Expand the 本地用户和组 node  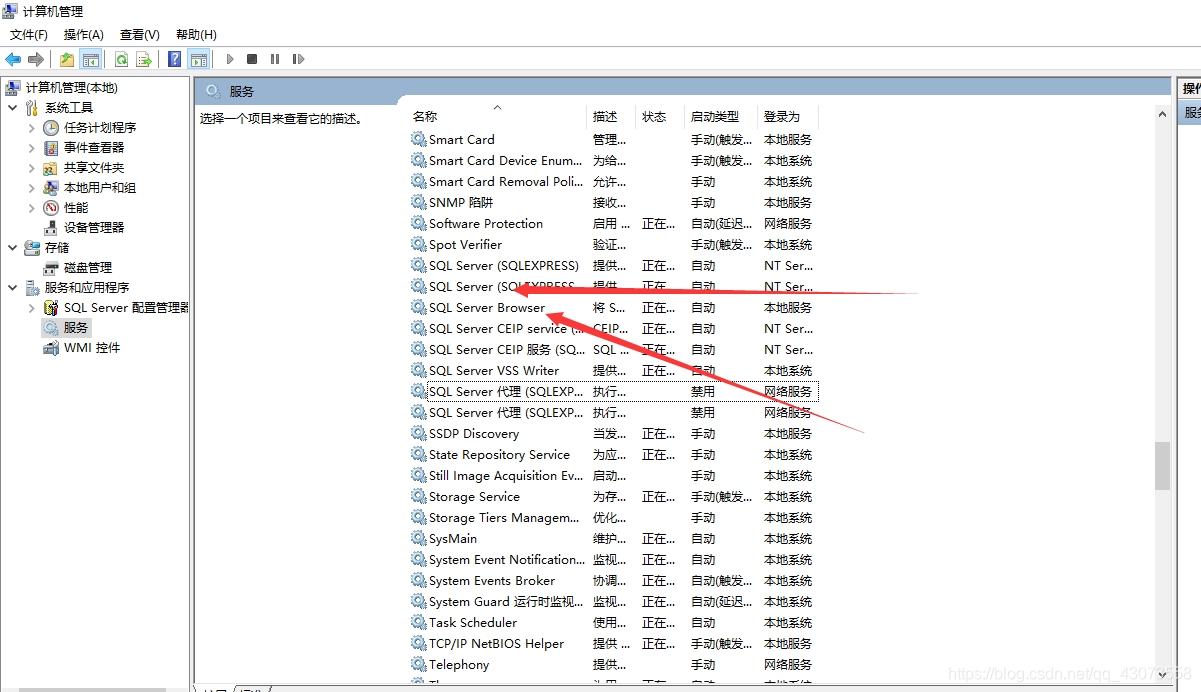point(32,188)
